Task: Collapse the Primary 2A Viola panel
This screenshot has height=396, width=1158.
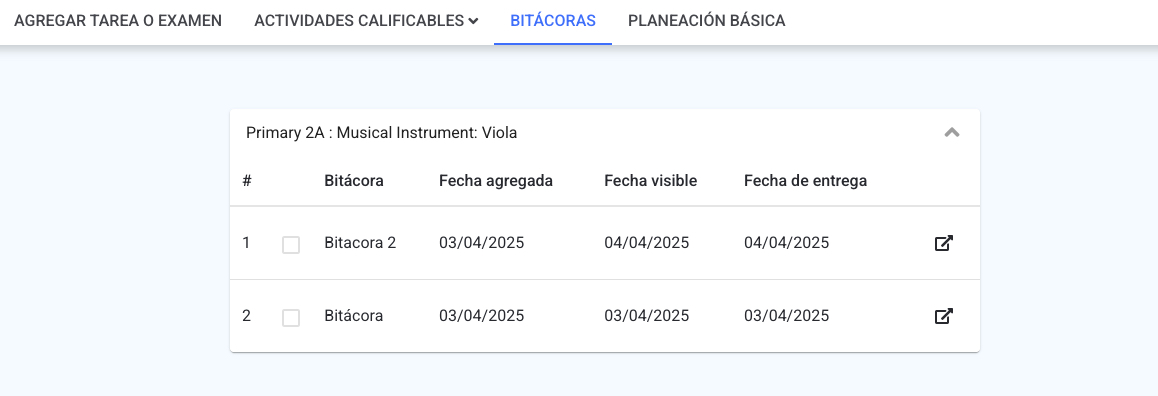Action: [x=952, y=133]
